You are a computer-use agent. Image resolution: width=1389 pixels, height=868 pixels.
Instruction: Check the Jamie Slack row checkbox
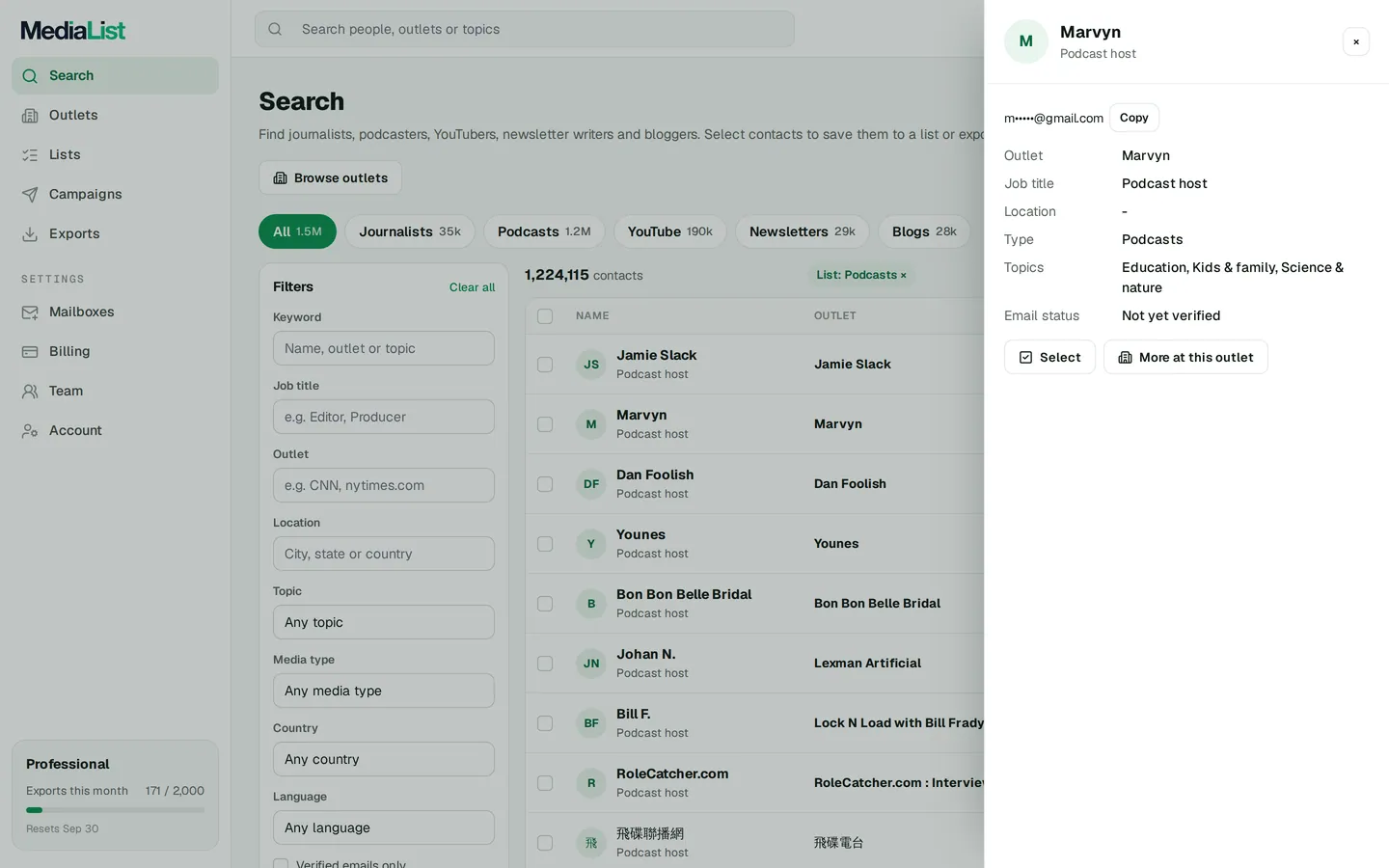coord(545,365)
